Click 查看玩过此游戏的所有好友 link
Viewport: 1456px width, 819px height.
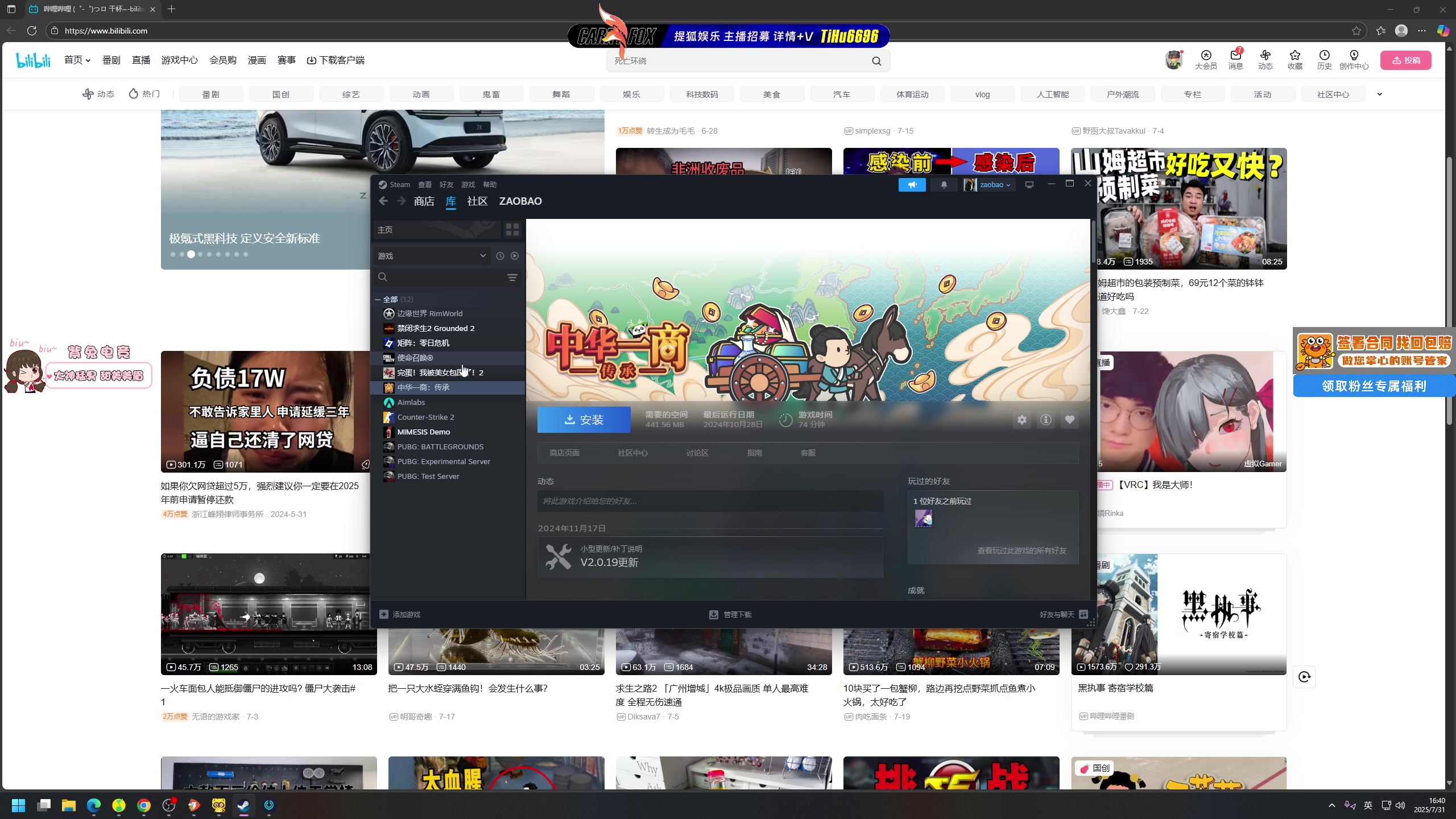(x=1022, y=551)
